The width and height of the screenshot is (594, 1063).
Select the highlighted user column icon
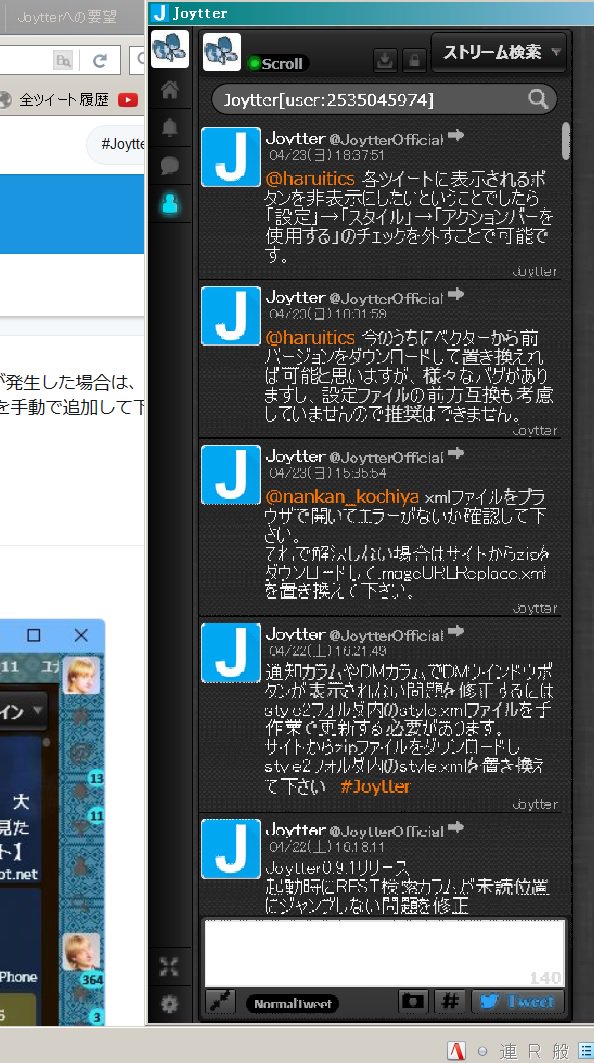click(170, 203)
